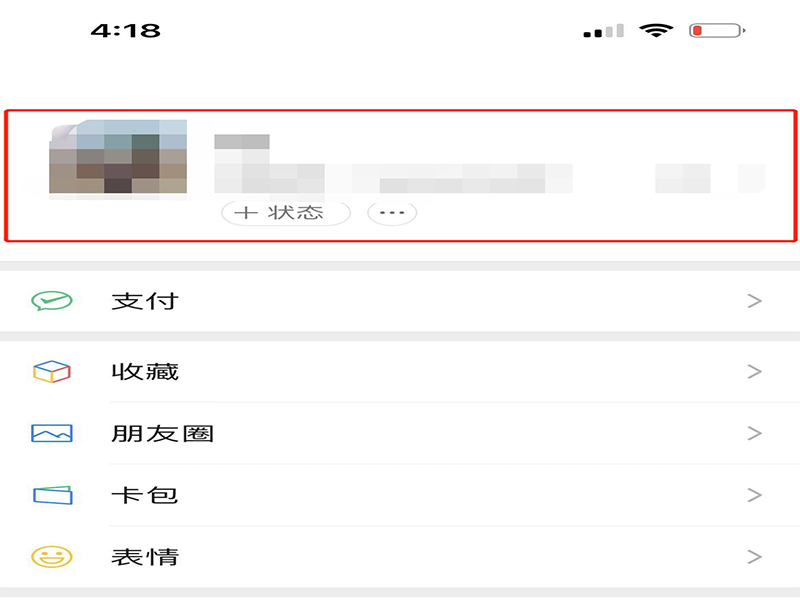Tap the cellular signal bars
Viewport: 800px width, 600px height.
click(x=604, y=31)
